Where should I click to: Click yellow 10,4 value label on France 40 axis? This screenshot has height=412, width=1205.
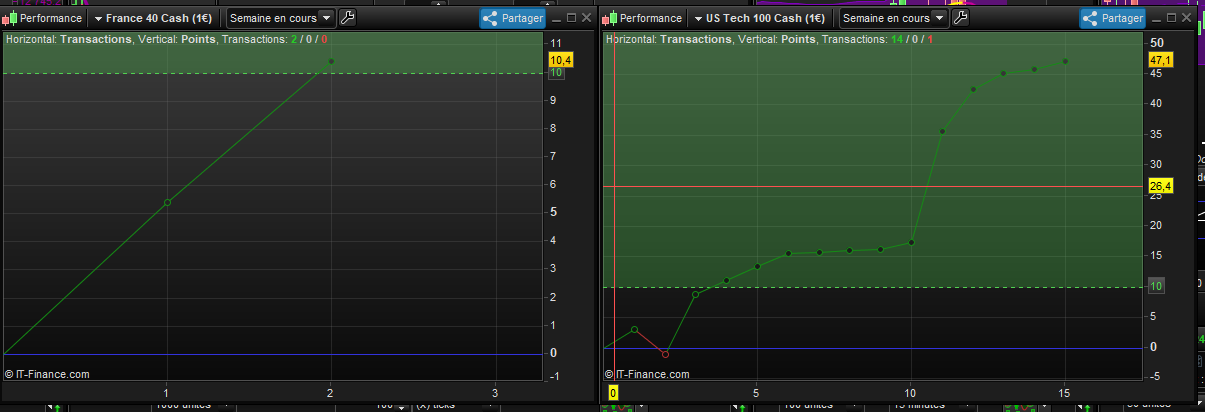coord(560,61)
